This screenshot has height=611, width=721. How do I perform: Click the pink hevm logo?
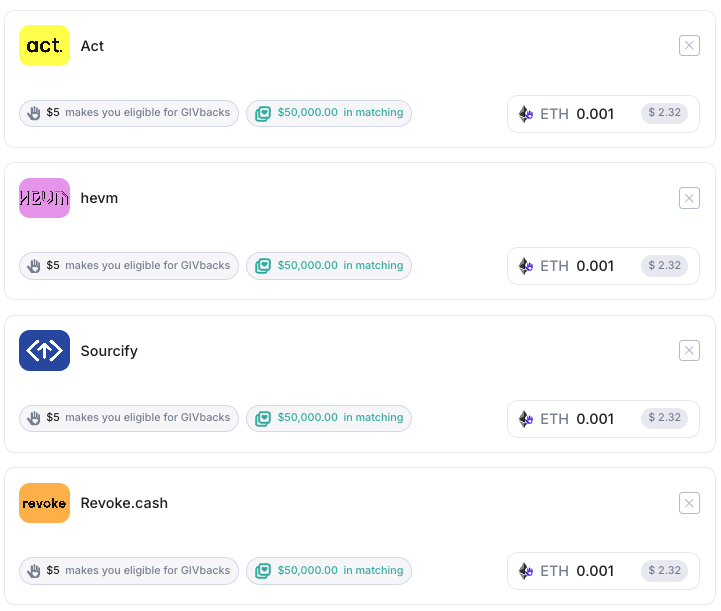[x=44, y=198]
